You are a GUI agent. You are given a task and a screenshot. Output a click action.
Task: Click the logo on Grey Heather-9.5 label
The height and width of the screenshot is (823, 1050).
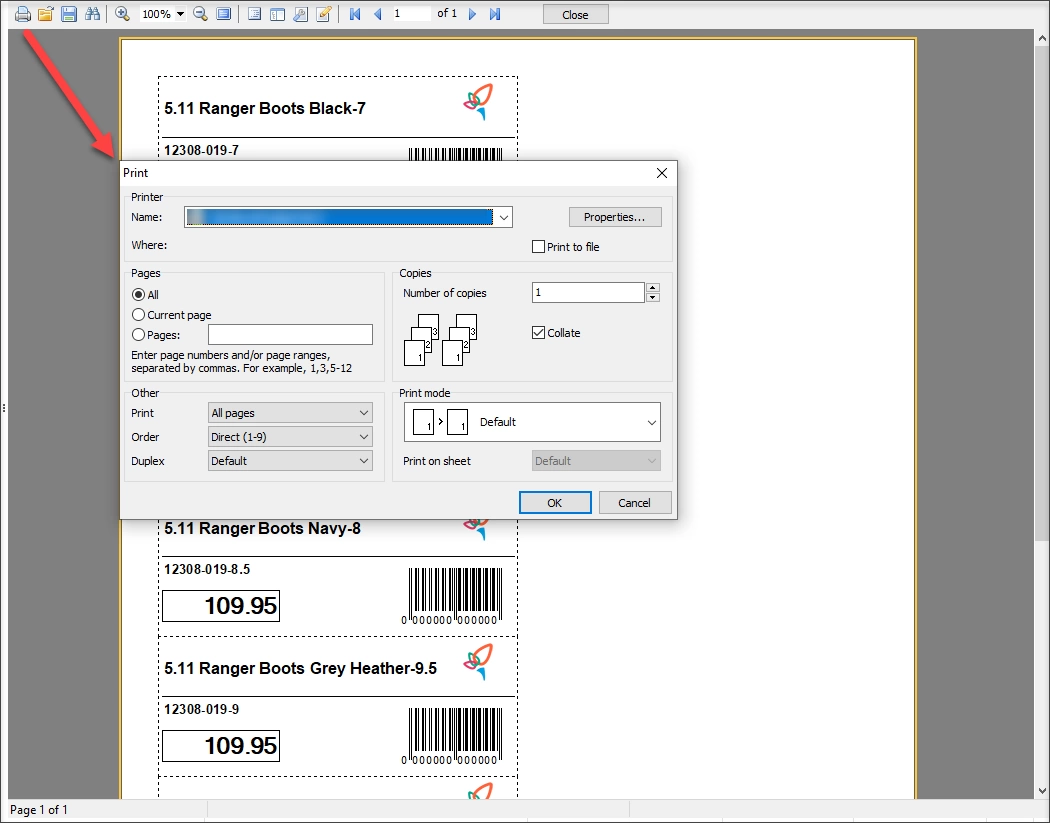point(479,662)
